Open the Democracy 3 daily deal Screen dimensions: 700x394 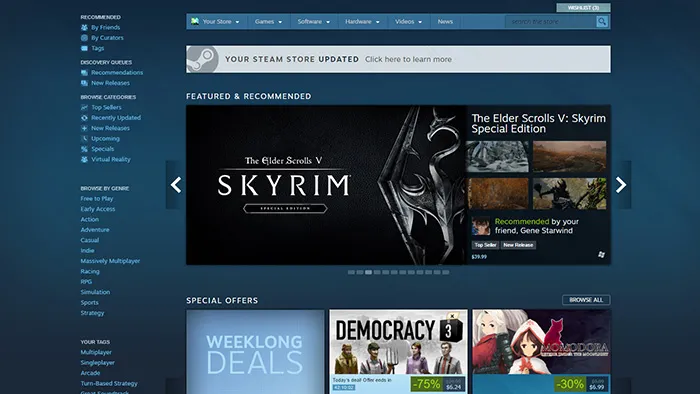[x=398, y=352]
